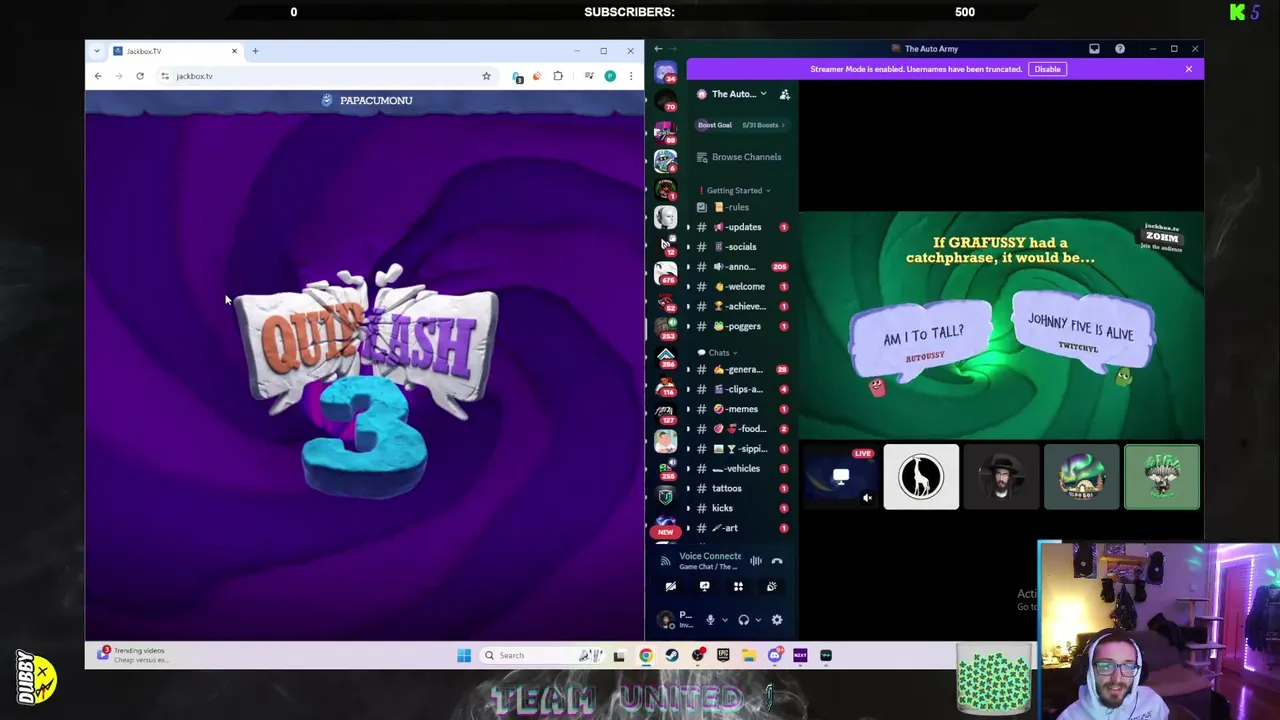The width and height of the screenshot is (1280, 720).
Task: Open the vehicles channel
Action: (x=740, y=468)
